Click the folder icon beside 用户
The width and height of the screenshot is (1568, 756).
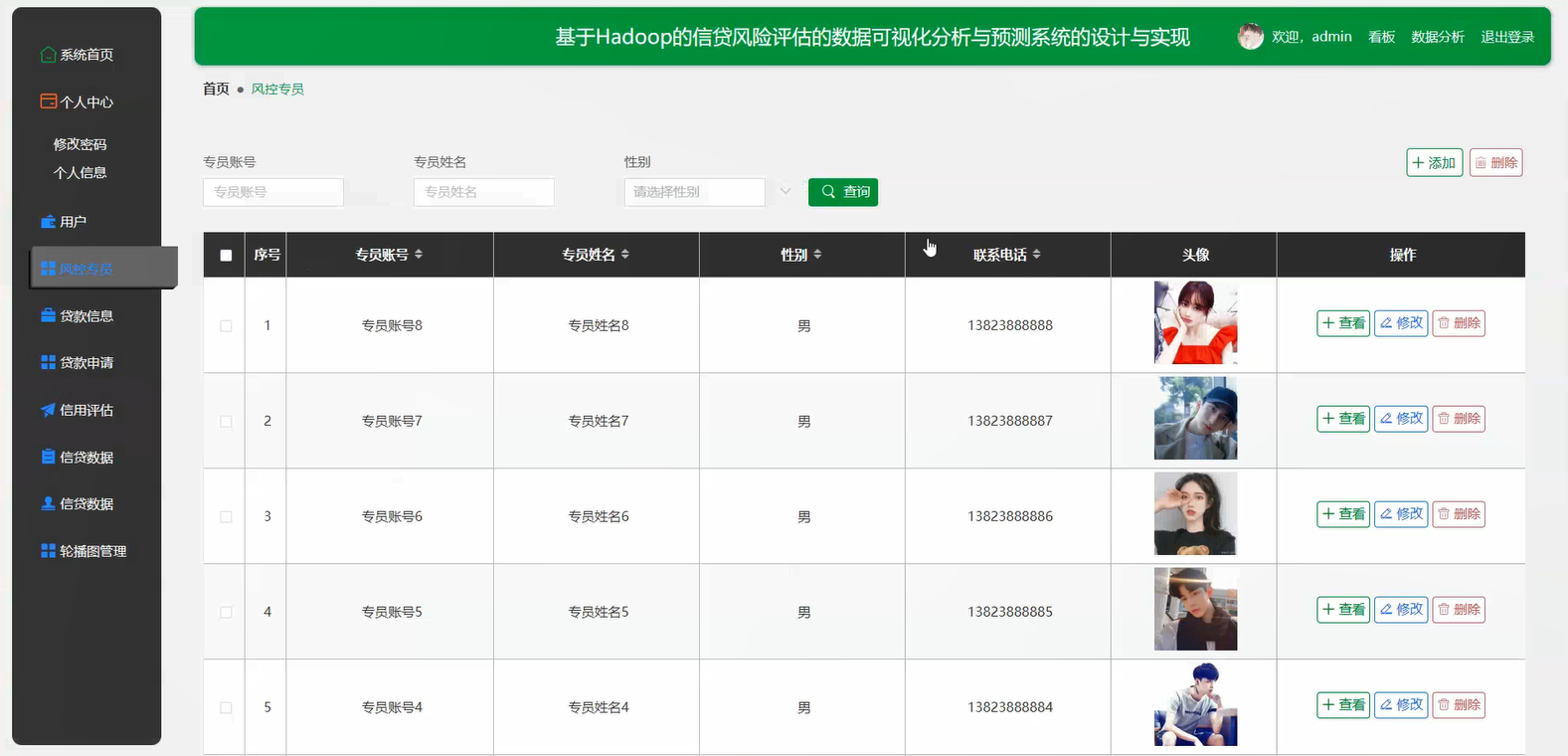pyautogui.click(x=48, y=222)
